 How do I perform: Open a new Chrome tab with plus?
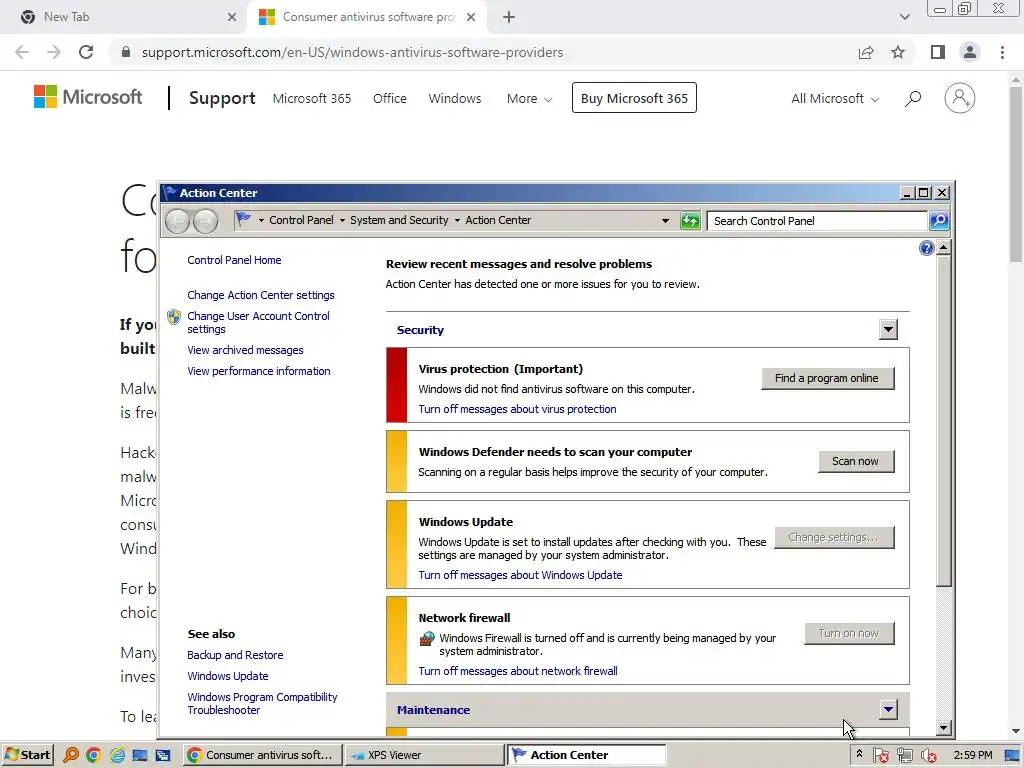tap(509, 17)
